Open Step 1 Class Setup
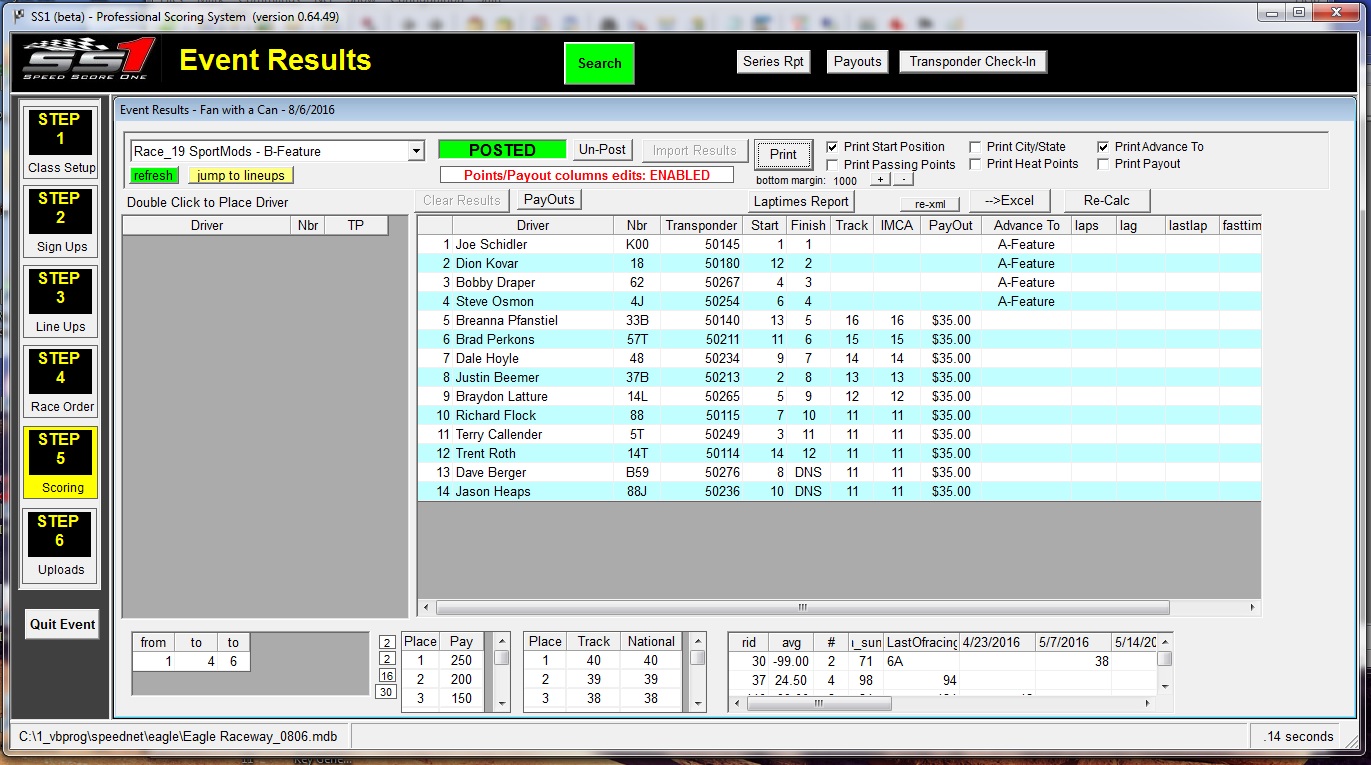Viewport: 1371px width, 765px height. click(x=60, y=142)
